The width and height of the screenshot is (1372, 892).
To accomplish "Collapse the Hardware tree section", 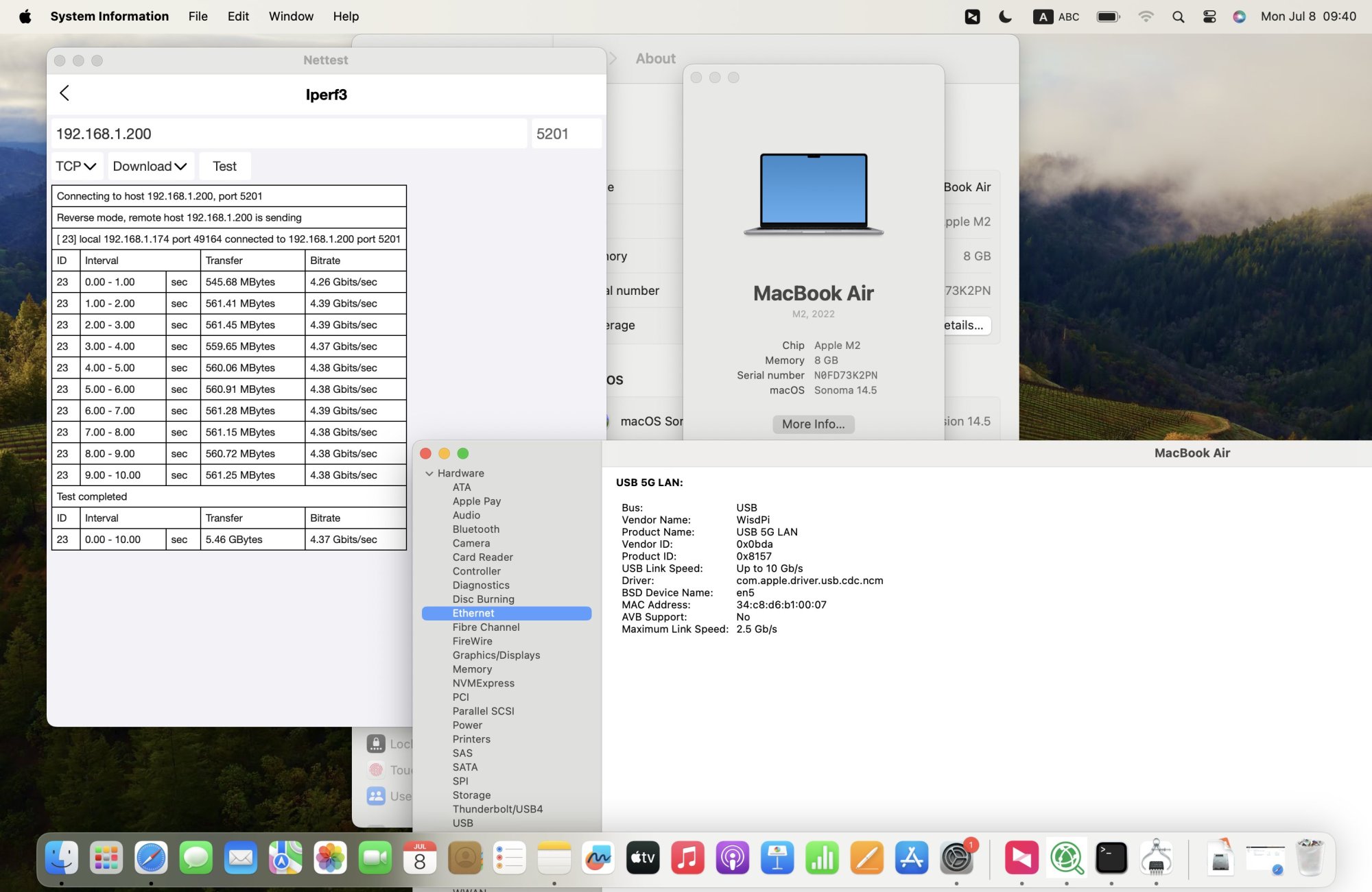I will click(429, 474).
